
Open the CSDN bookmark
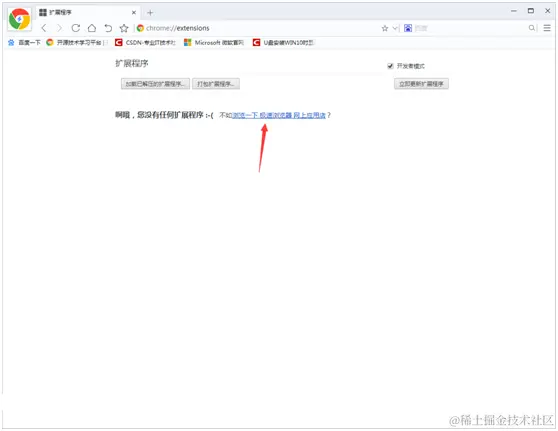pyautogui.click(x=145, y=43)
